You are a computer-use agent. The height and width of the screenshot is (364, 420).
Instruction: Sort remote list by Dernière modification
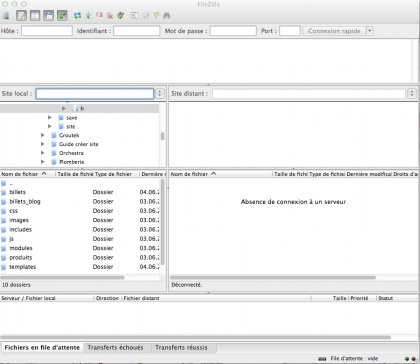pos(369,174)
